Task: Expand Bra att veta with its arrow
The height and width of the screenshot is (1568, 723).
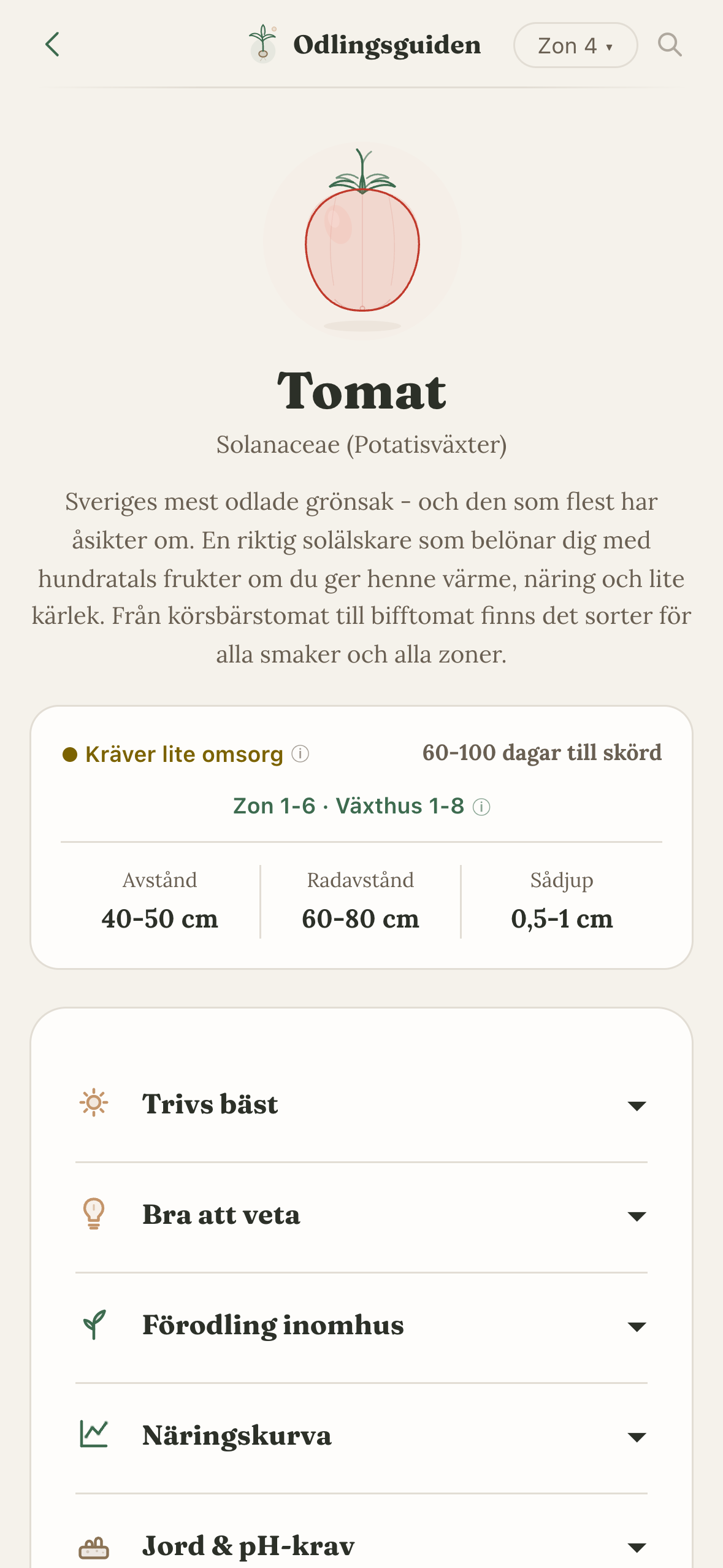Action: coord(637,1216)
